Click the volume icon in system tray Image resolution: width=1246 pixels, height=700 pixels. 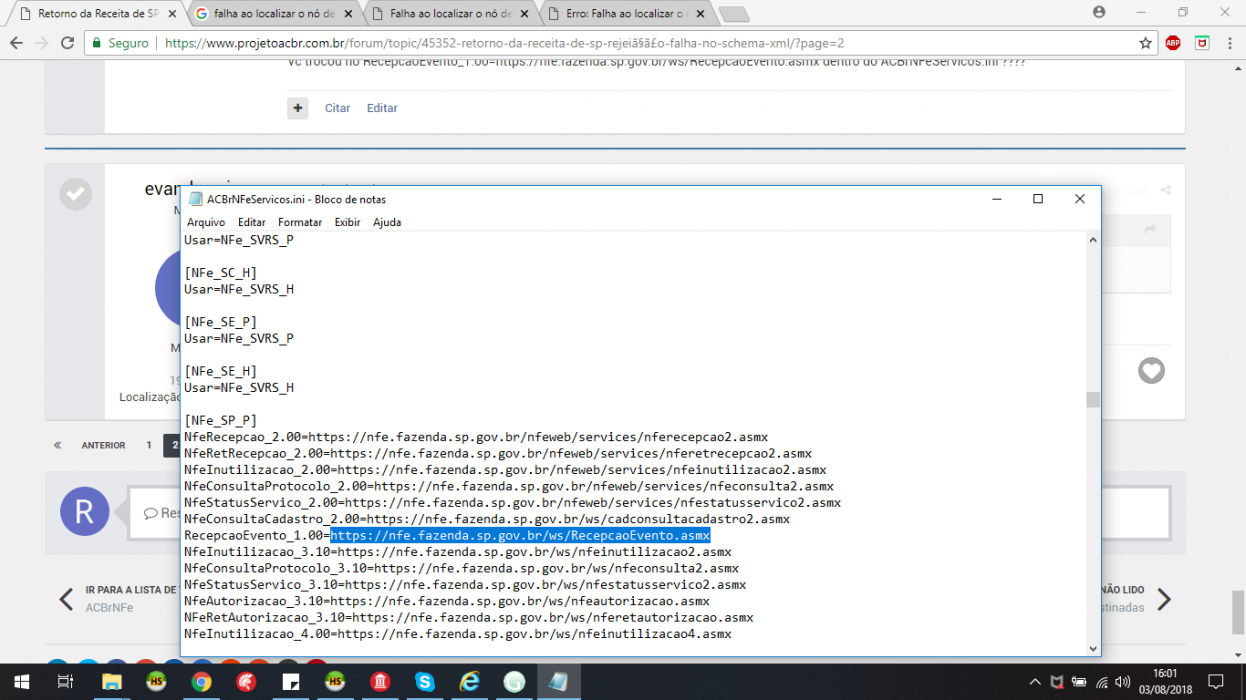point(1121,682)
